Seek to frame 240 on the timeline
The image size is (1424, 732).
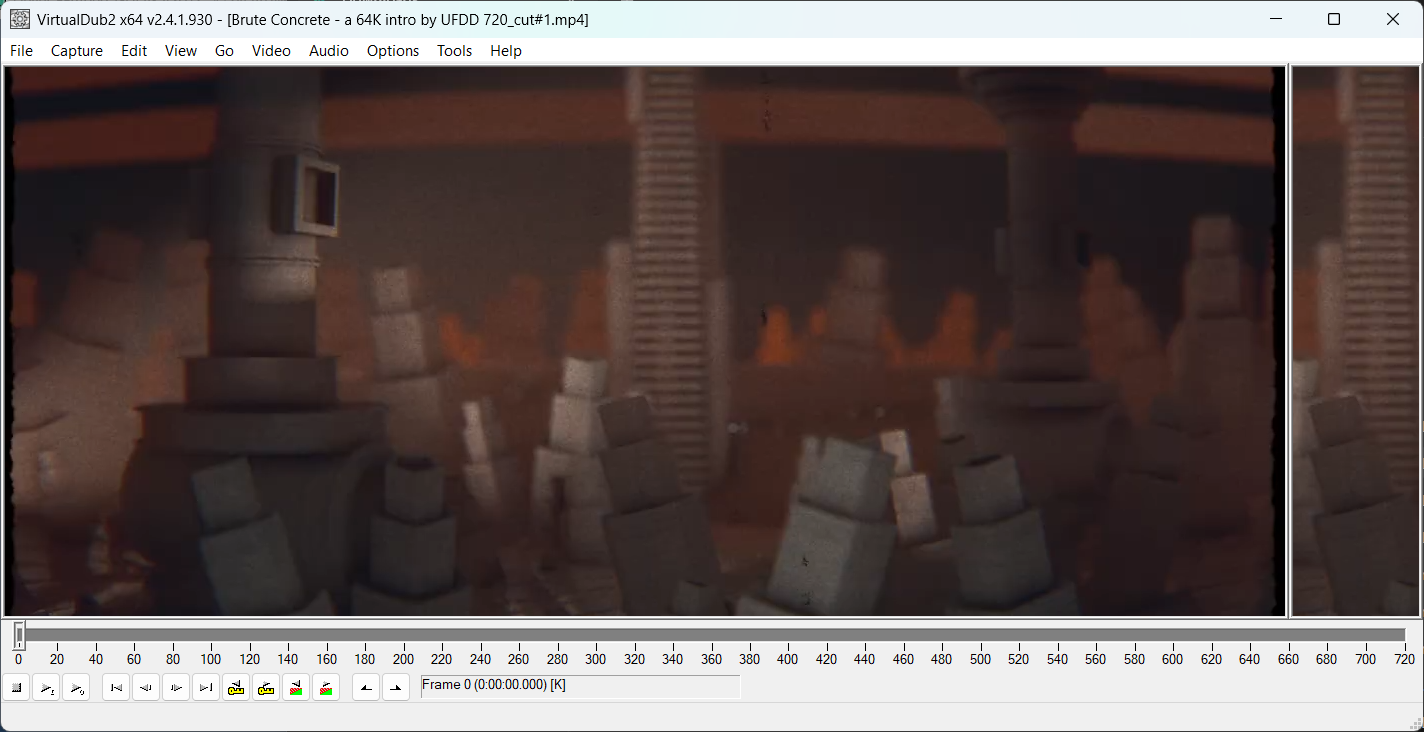[x=480, y=659]
